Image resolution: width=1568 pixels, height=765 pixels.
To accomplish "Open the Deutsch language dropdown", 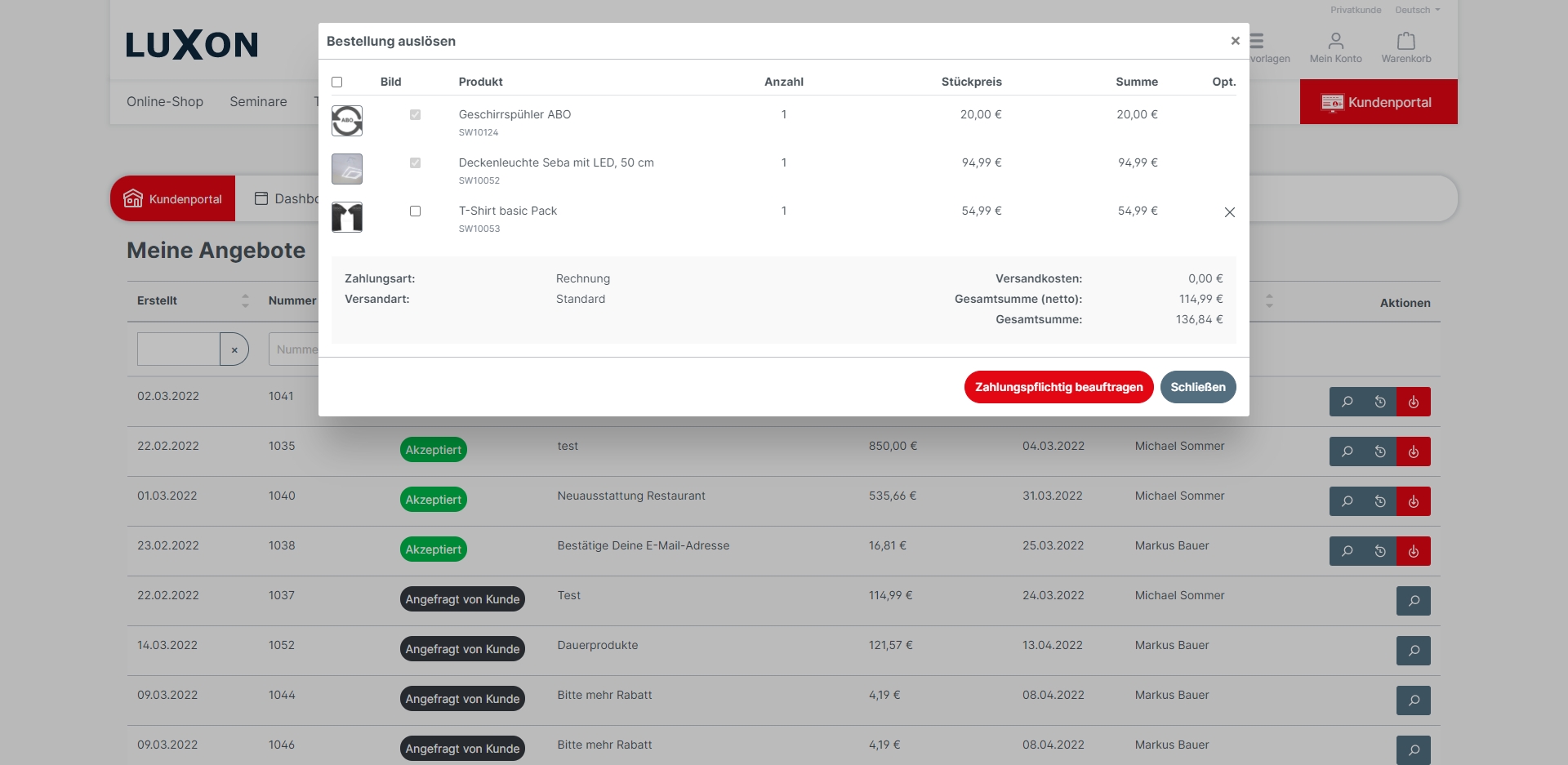I will point(1417,10).
